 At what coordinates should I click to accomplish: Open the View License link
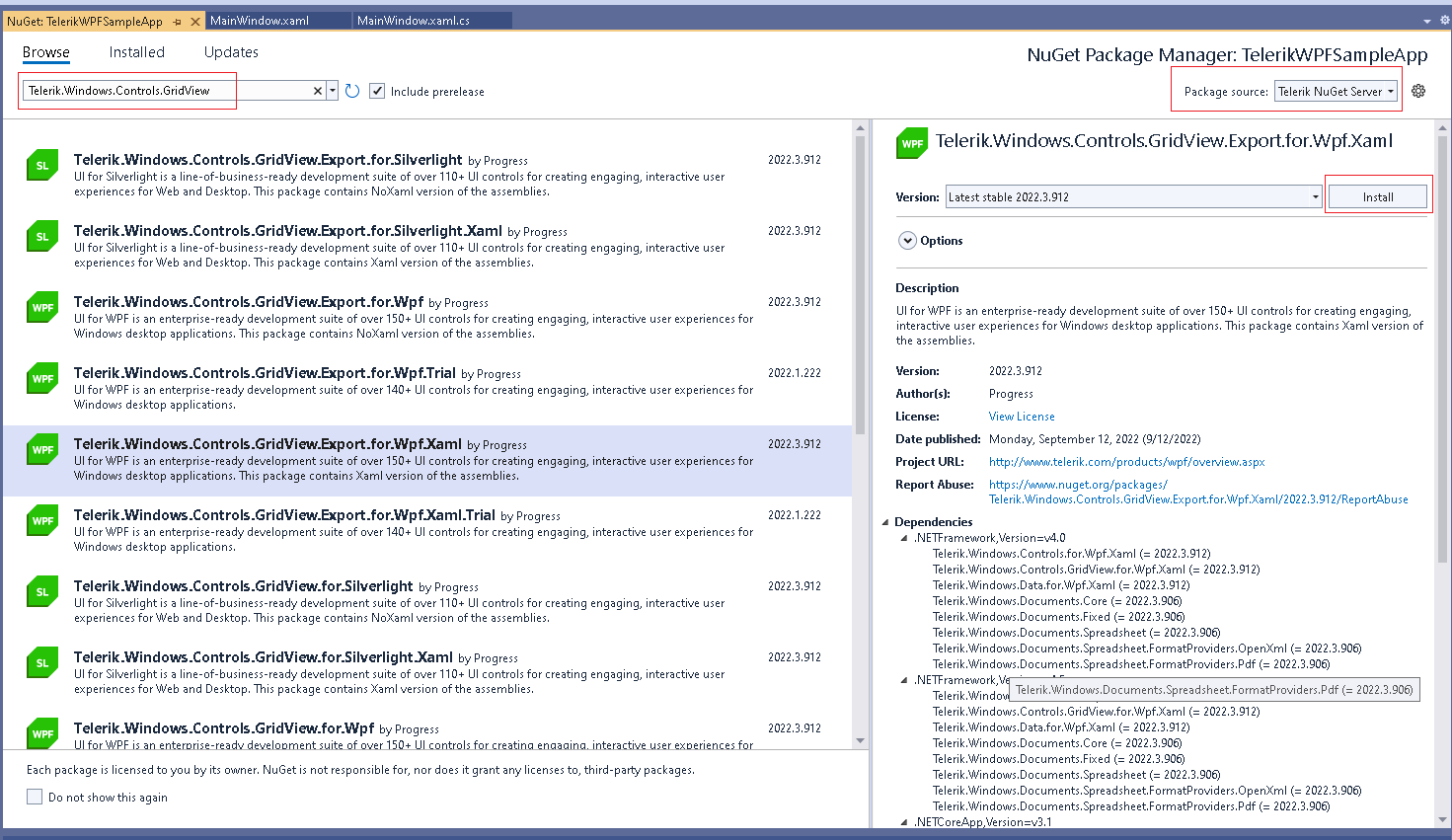point(1021,416)
